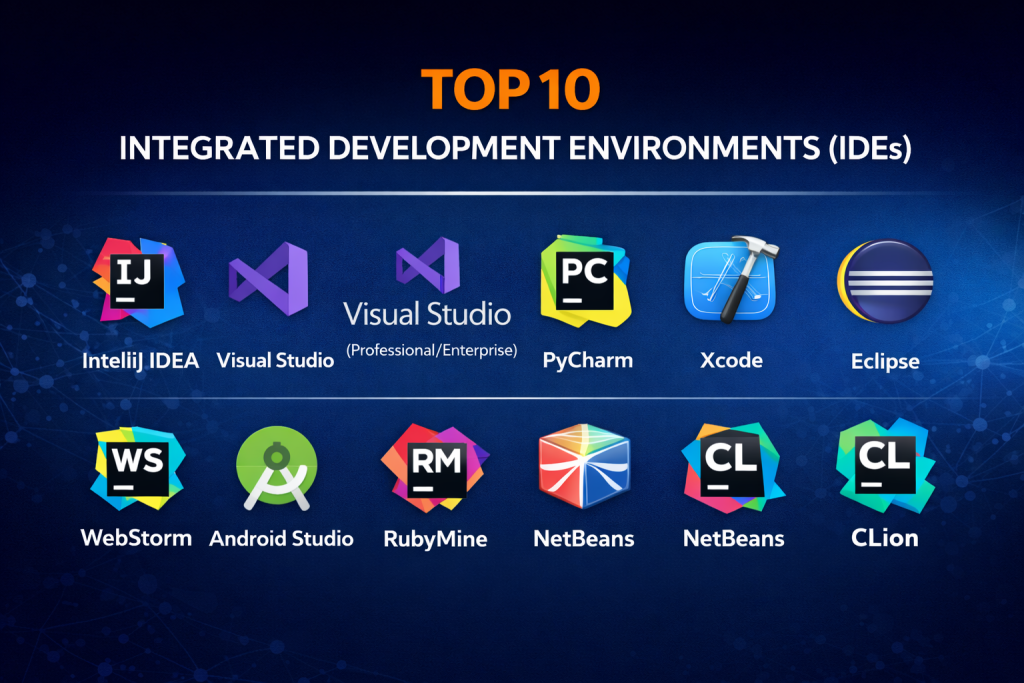Click the 'WebStorm' text label

[x=136, y=538]
